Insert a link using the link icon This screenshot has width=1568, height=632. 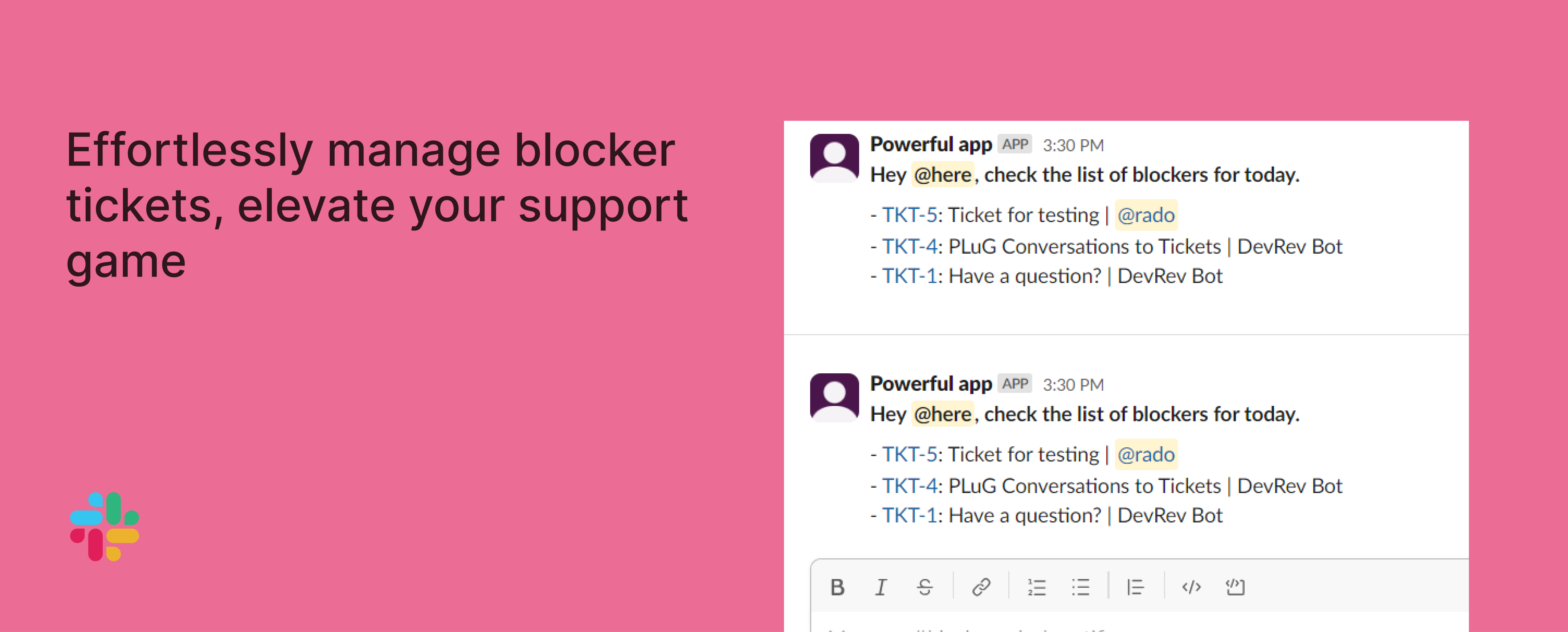(x=981, y=587)
